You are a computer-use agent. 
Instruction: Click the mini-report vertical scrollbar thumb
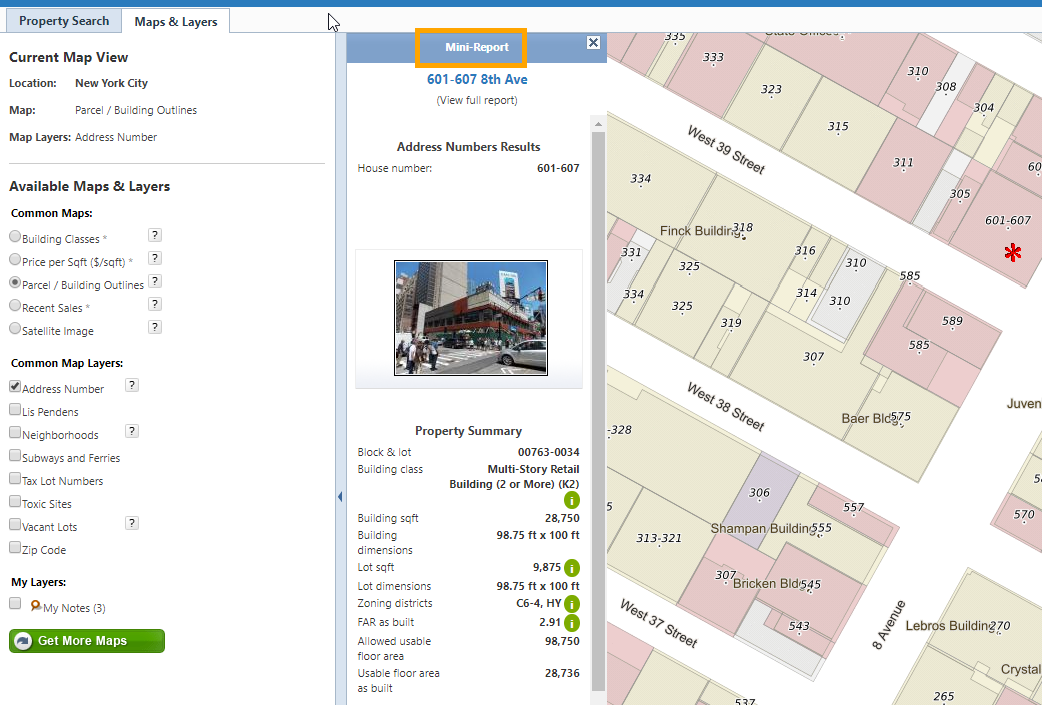598,411
